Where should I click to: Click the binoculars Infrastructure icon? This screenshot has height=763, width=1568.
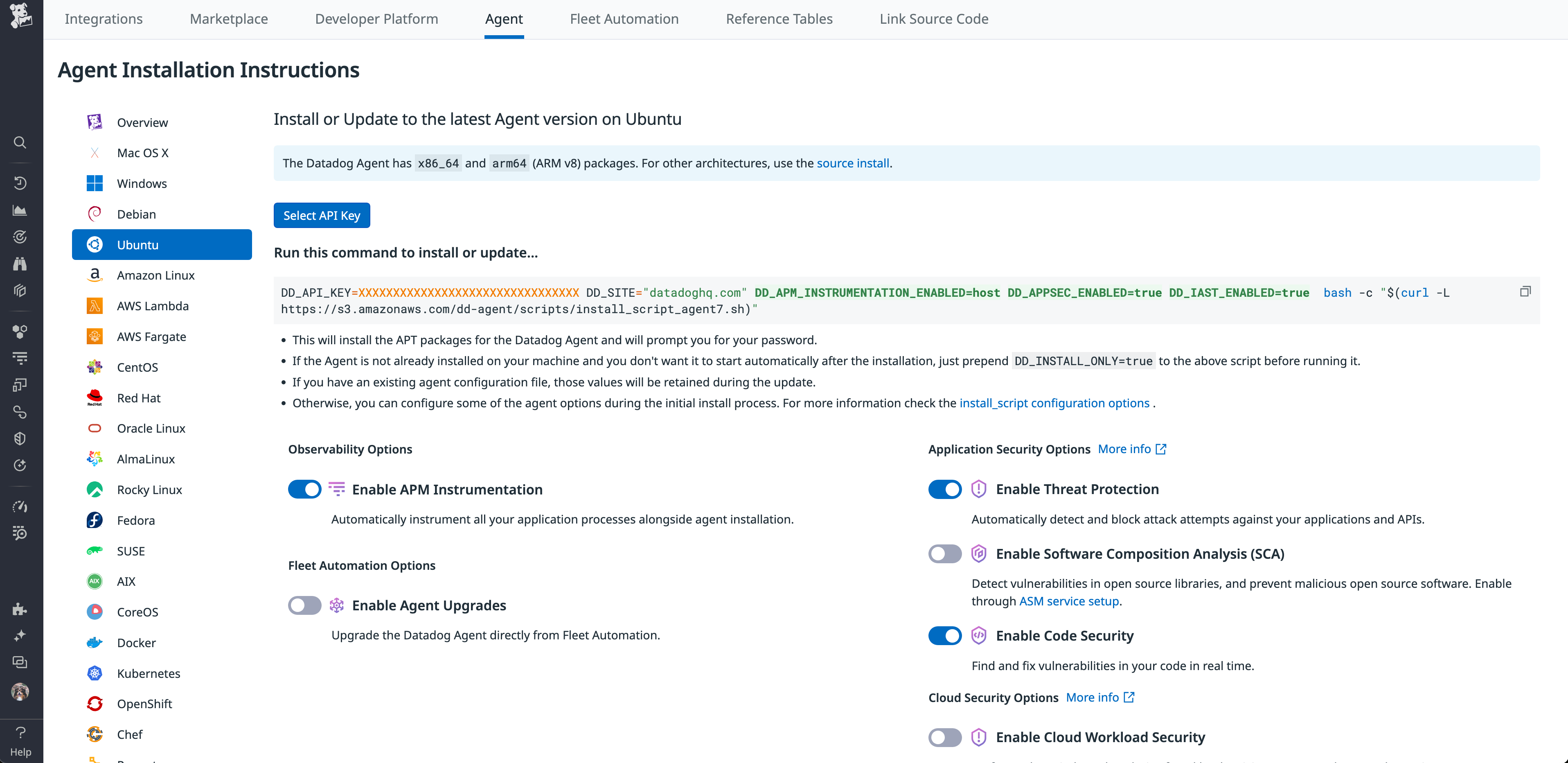coord(20,264)
